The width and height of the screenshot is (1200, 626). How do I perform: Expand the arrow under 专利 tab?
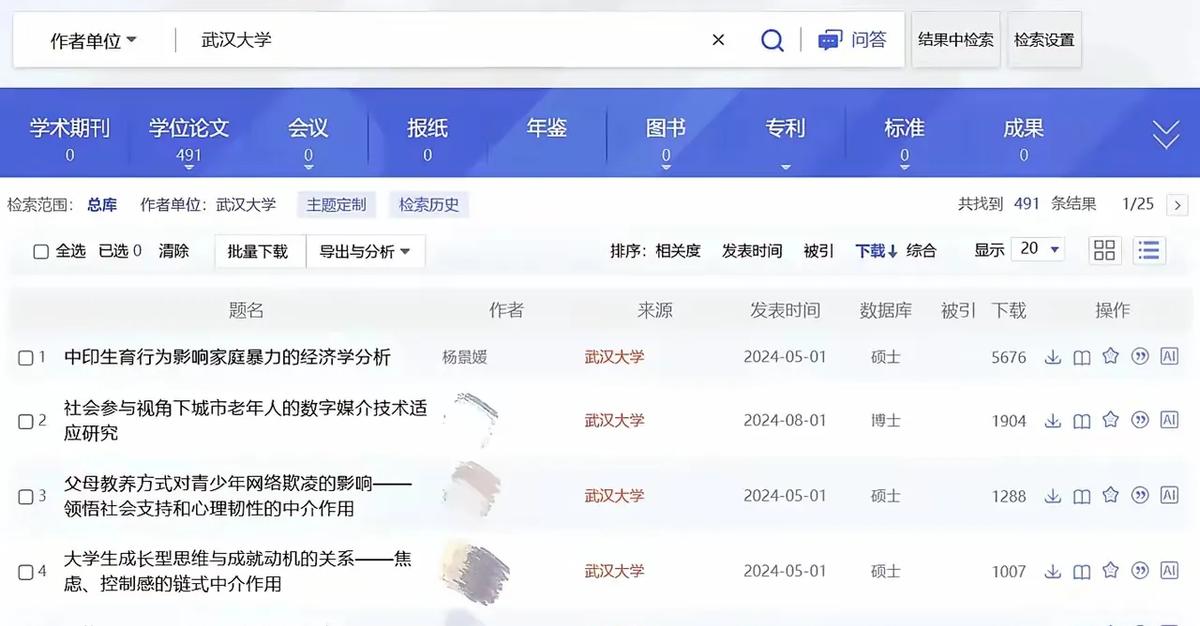point(785,168)
